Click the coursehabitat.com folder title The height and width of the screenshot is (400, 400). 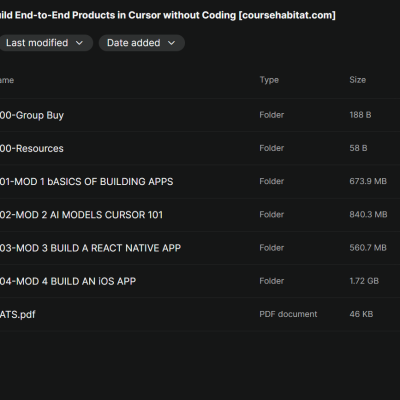168,15
